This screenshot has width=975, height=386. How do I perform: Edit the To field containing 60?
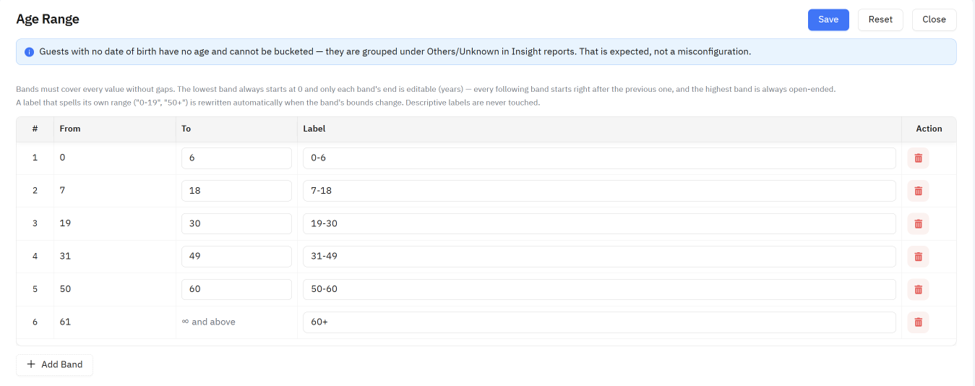[x=236, y=289]
